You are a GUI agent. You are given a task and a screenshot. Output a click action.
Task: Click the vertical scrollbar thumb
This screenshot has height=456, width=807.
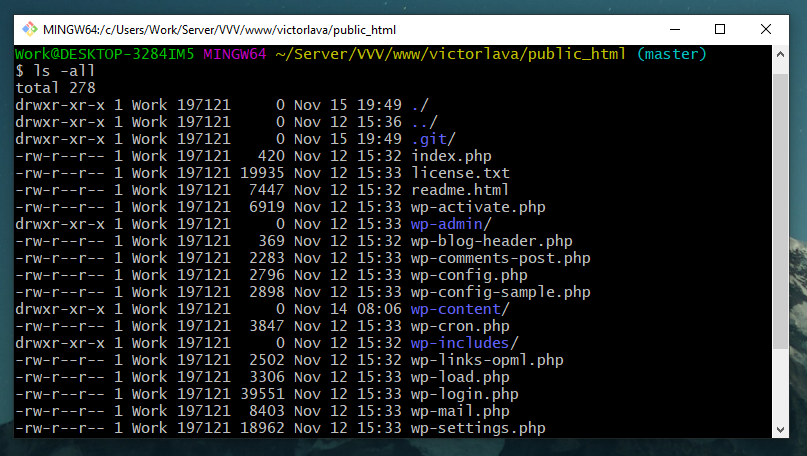780,211
